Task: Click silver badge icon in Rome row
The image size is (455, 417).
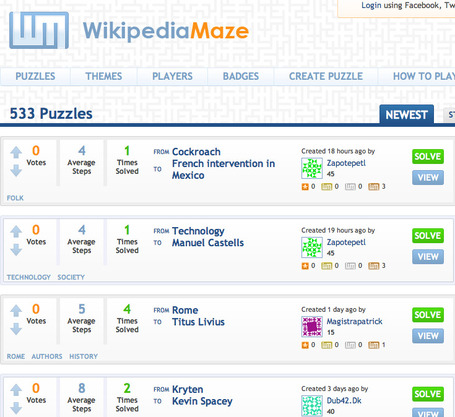Action: pos(350,345)
